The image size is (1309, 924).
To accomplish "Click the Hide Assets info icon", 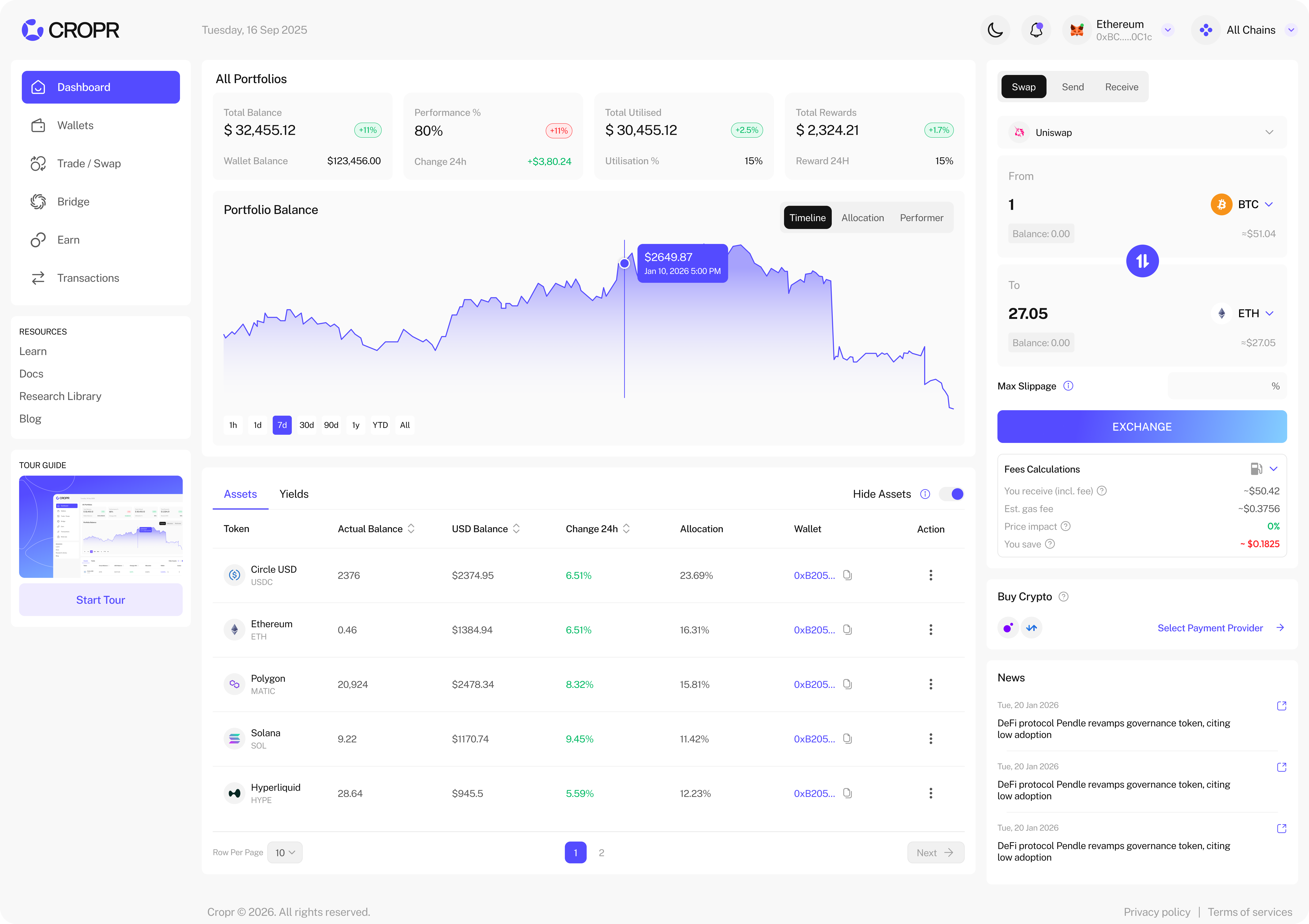I will (x=925, y=494).
